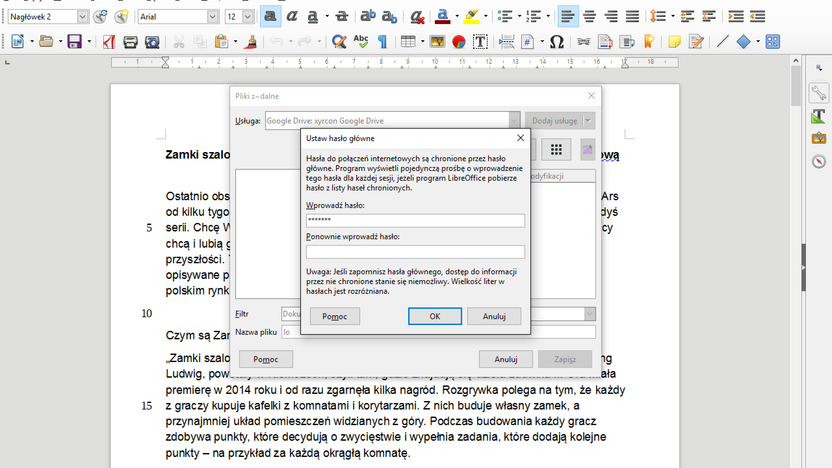
Task: Open the Usługa service dropdown
Action: (x=514, y=121)
